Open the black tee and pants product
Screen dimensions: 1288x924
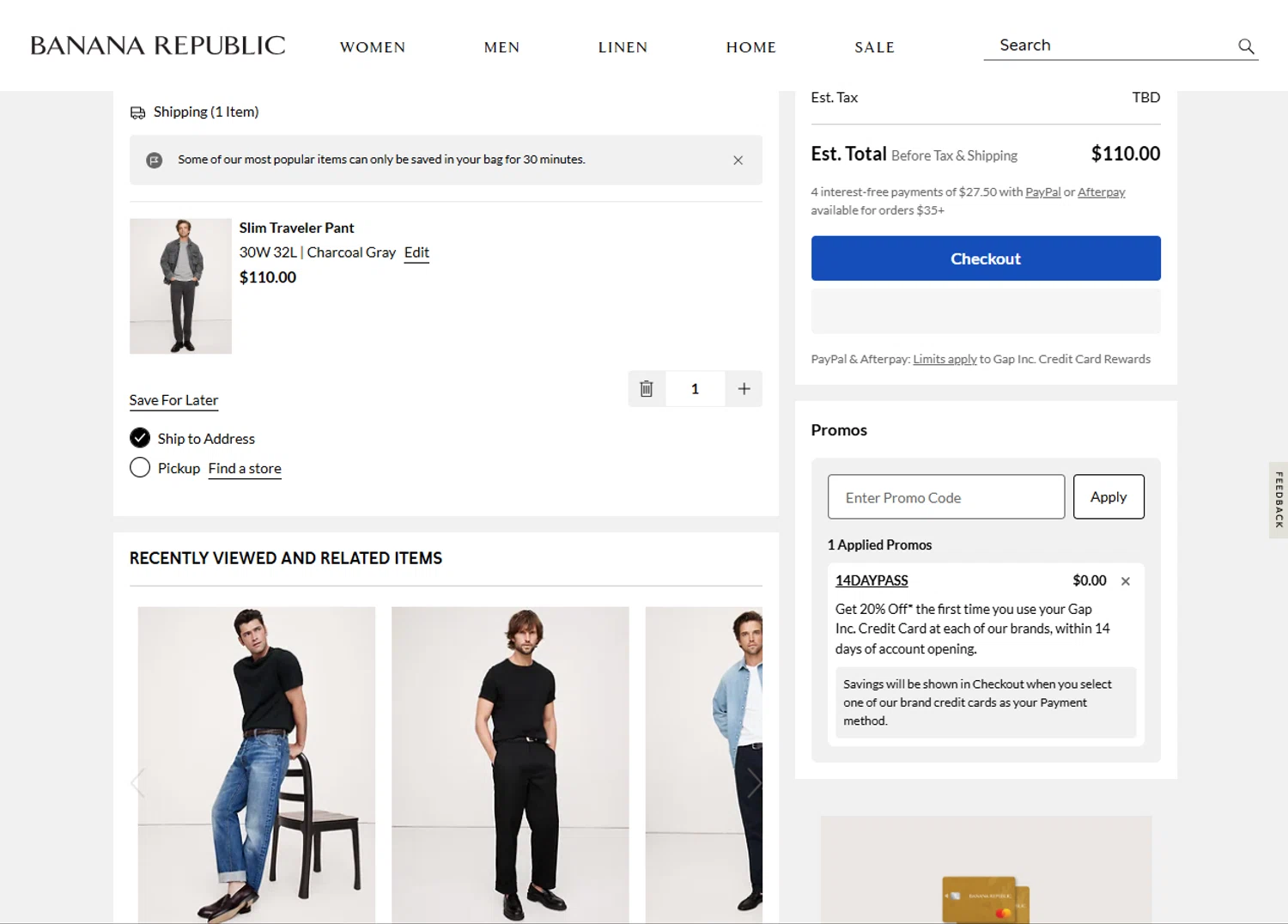(510, 764)
